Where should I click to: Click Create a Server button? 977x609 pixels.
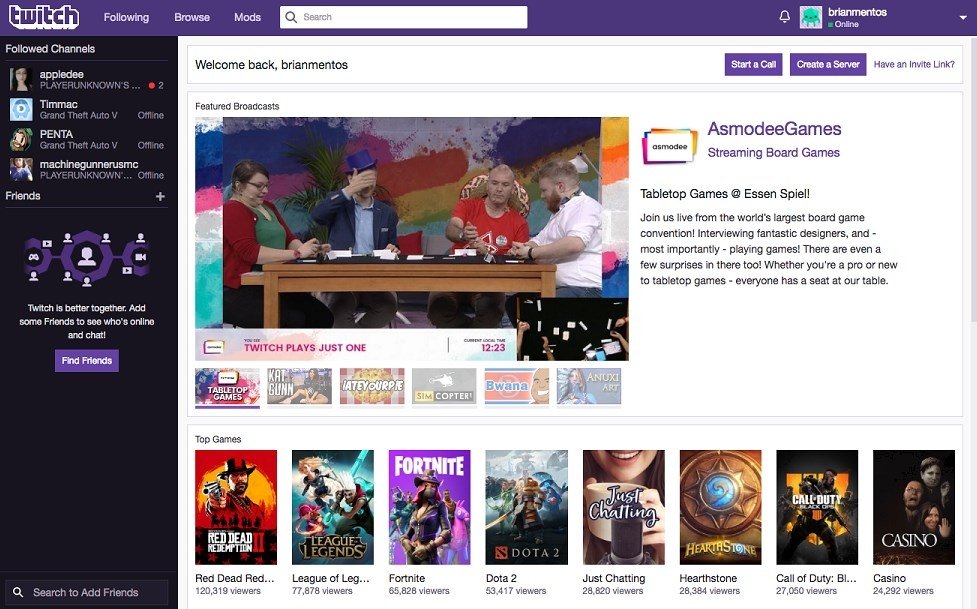pyautogui.click(x=827, y=64)
